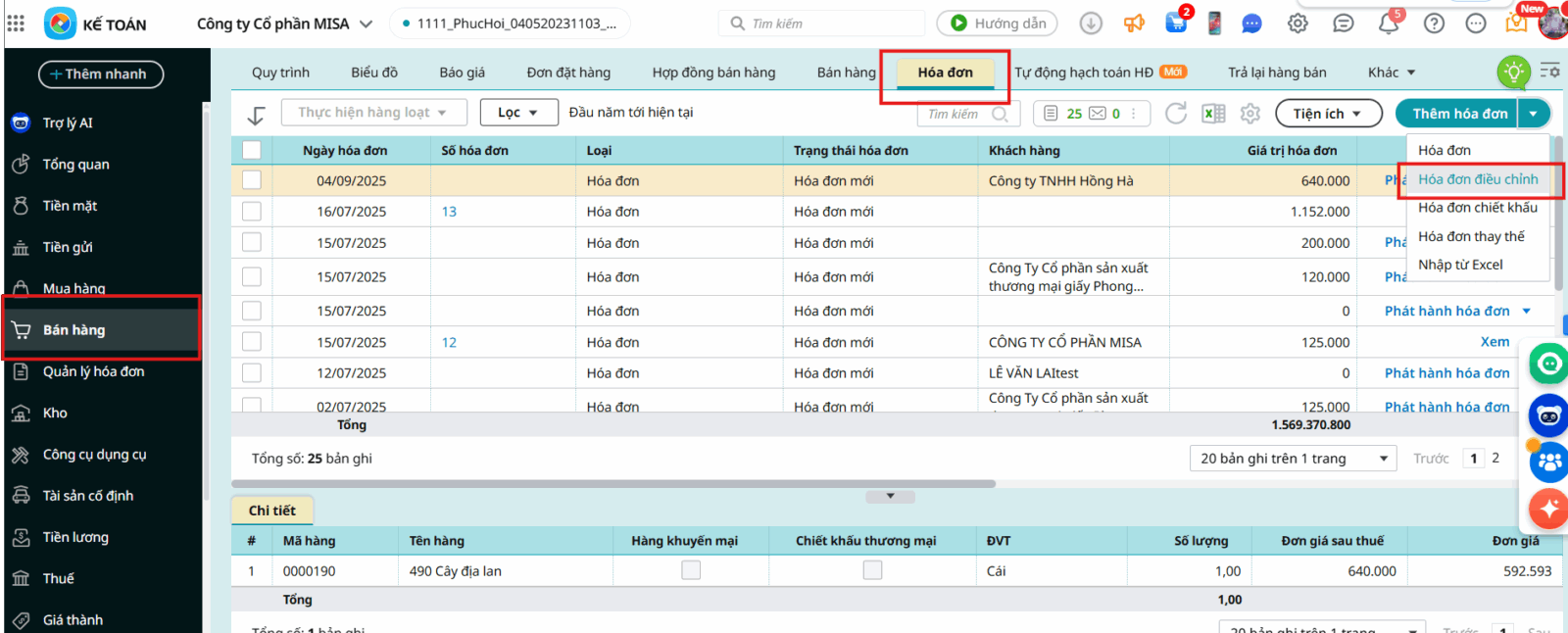Image resolution: width=1568 pixels, height=633 pixels.
Task: Open the help question mark icon
Action: (1434, 24)
